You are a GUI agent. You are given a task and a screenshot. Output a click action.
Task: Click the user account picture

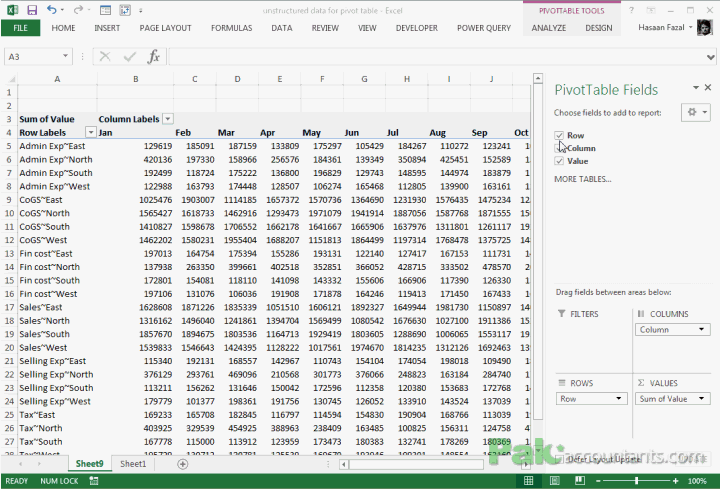tap(704, 28)
